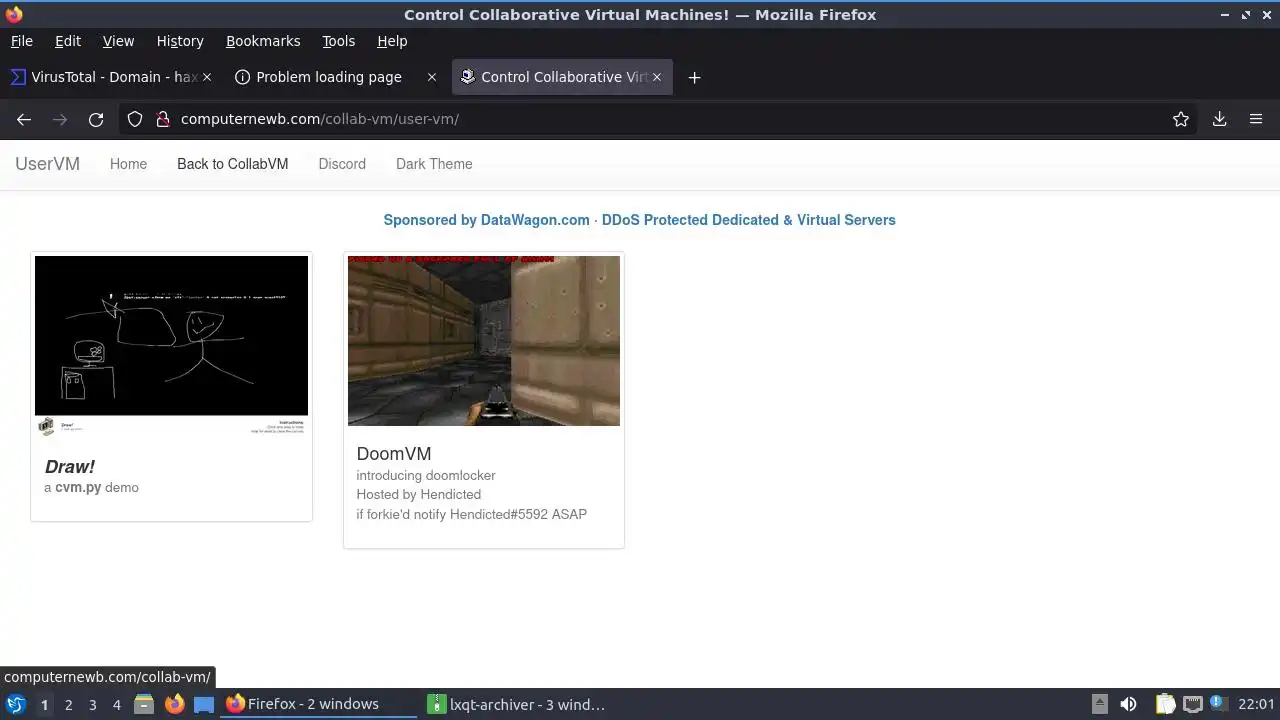1280x720 pixels.
Task: Close the VirusTotal tab
Action: click(207, 77)
